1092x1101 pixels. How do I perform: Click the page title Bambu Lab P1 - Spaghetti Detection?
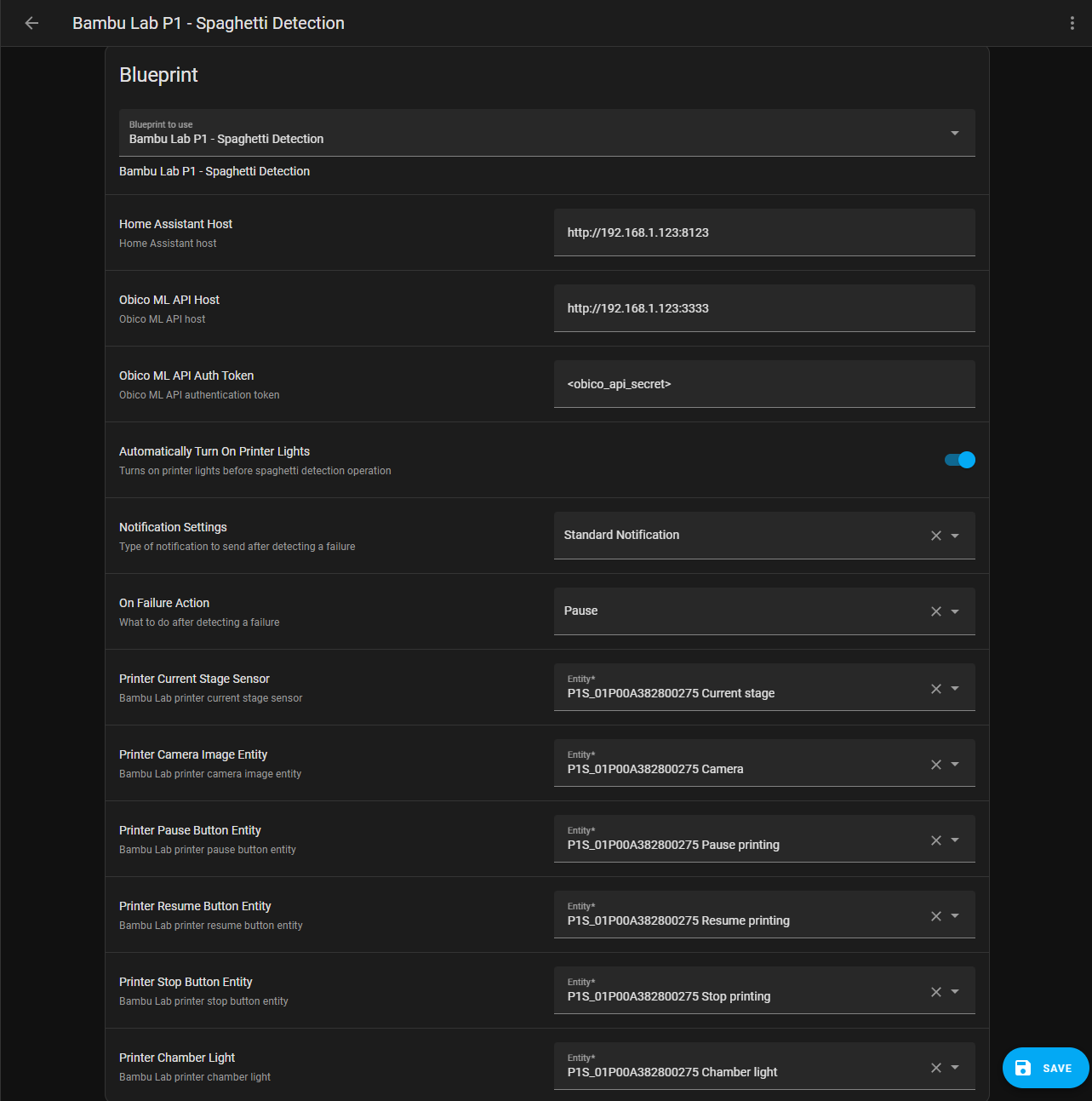tap(209, 23)
